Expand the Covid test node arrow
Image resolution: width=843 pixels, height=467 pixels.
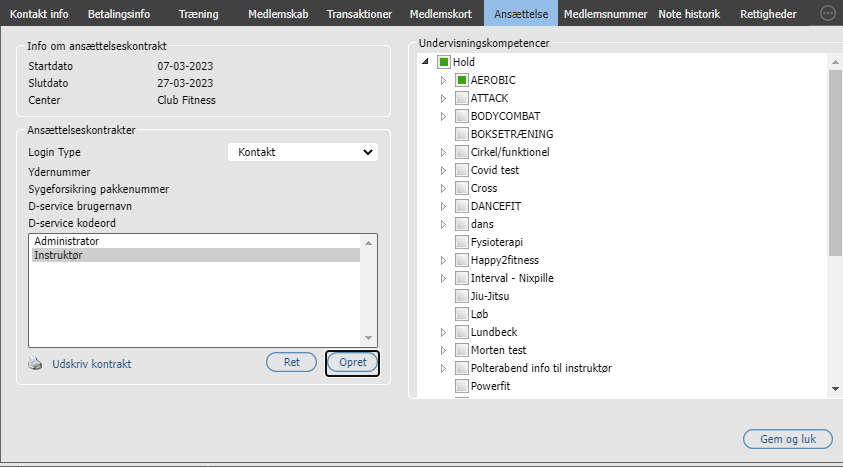443,170
